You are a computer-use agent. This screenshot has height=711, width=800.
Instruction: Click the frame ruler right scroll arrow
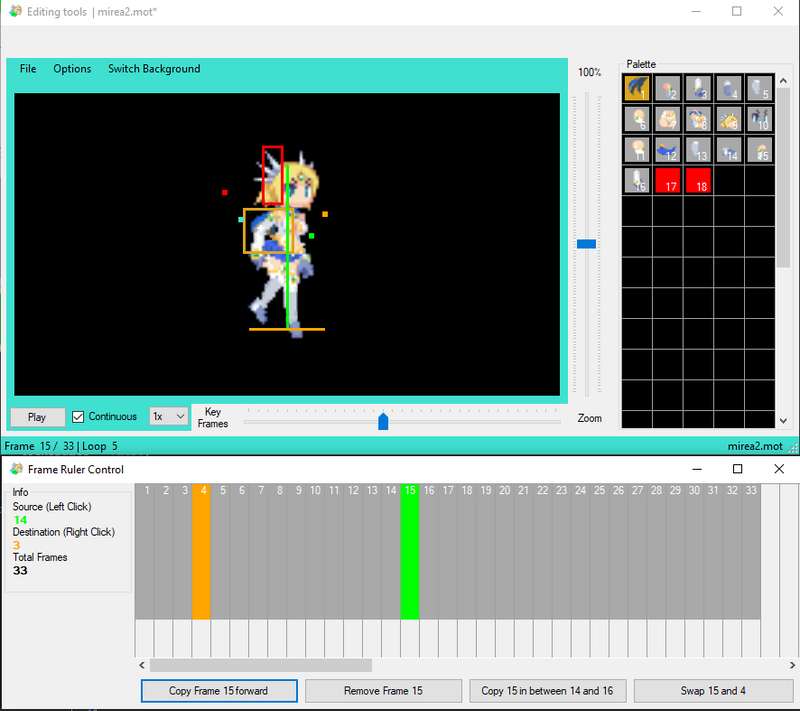(x=792, y=665)
